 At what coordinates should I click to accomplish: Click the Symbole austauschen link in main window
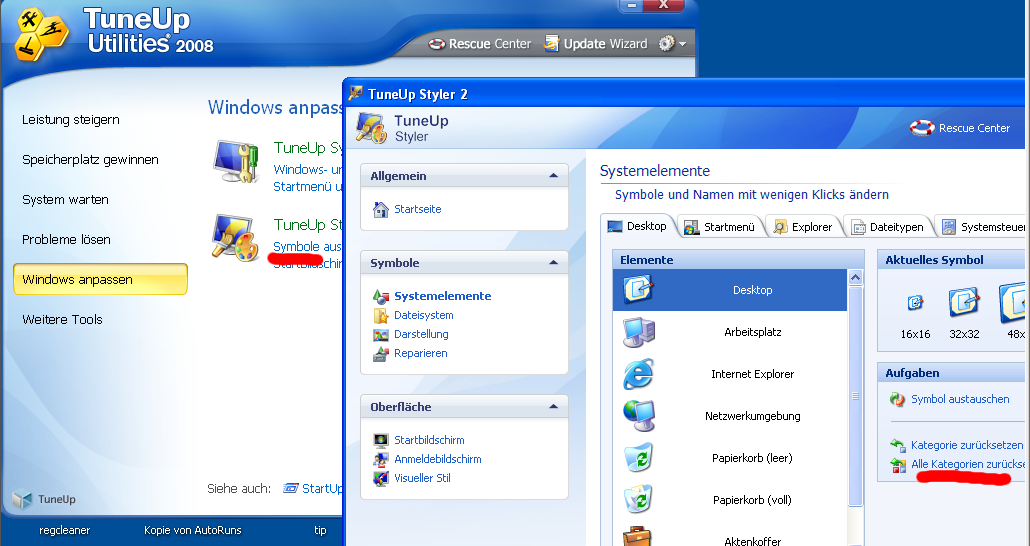[307, 246]
